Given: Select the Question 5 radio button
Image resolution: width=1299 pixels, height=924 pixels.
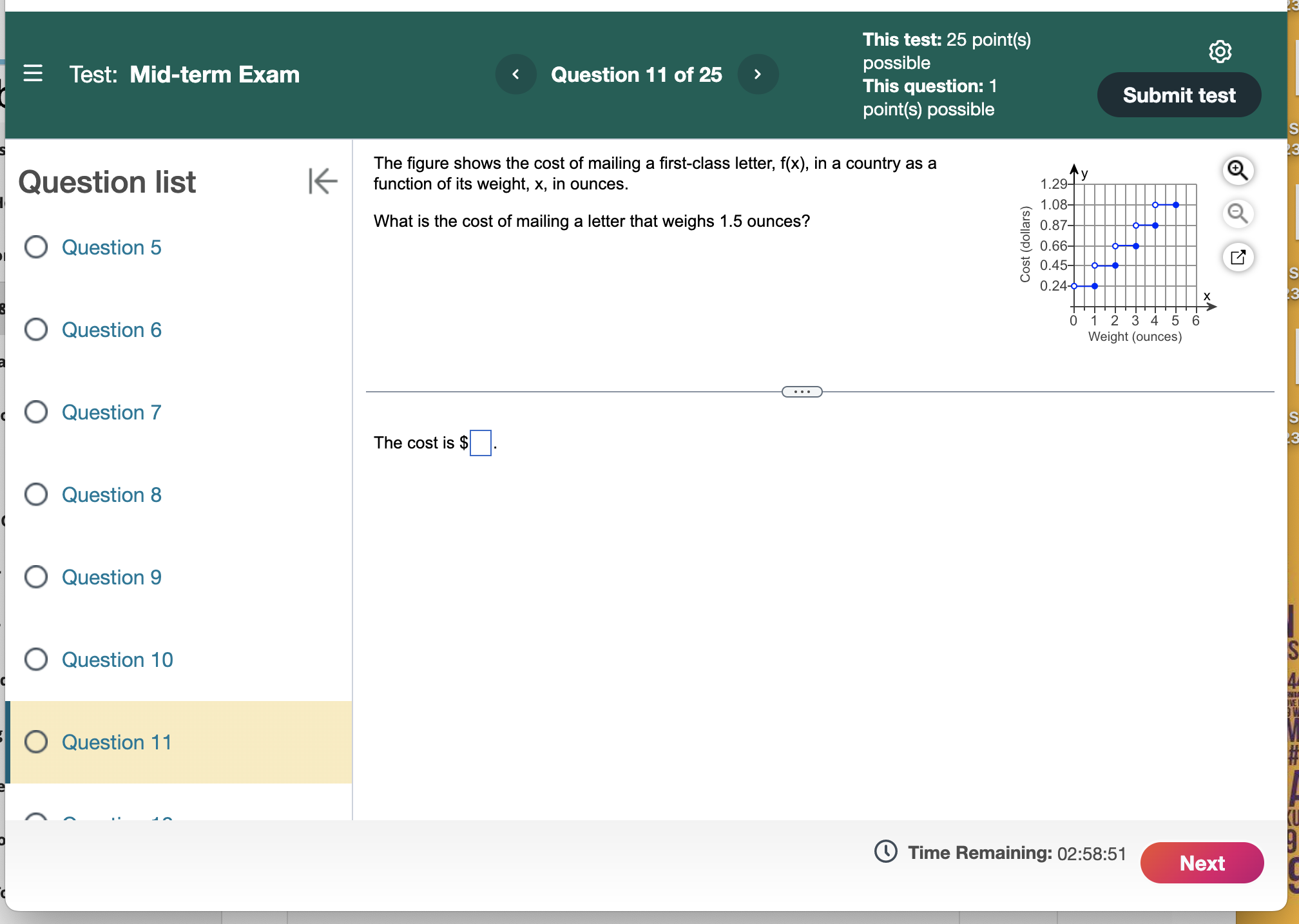Looking at the screenshot, I should 36,247.
